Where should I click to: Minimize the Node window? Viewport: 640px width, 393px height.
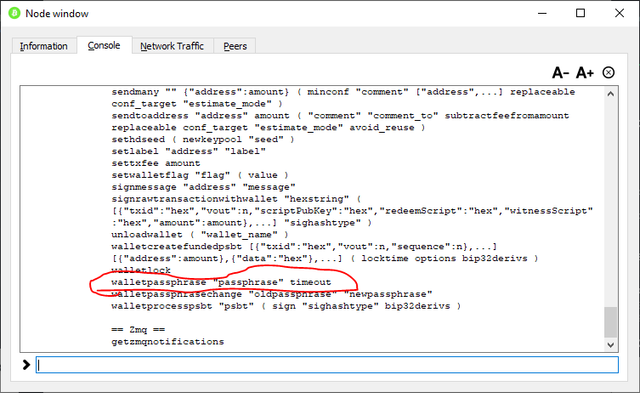point(542,13)
